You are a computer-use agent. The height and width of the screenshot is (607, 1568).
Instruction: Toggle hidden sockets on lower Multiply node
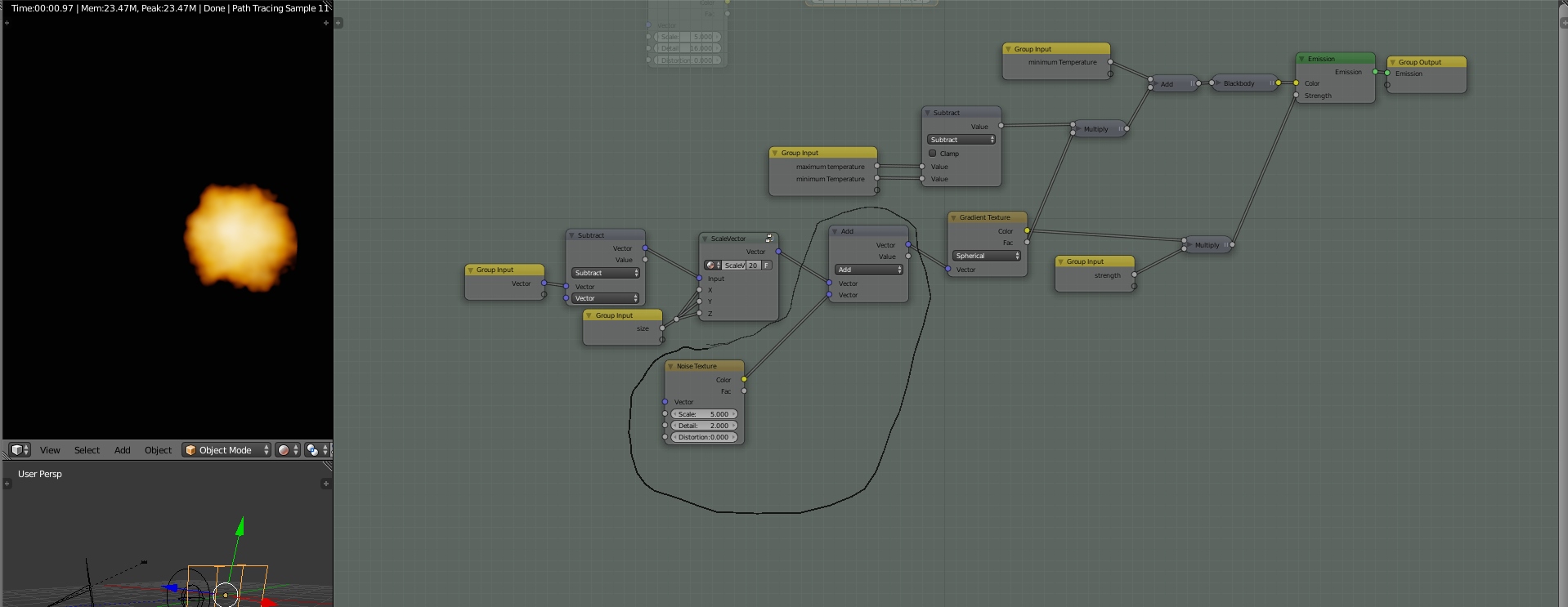coord(1226,245)
